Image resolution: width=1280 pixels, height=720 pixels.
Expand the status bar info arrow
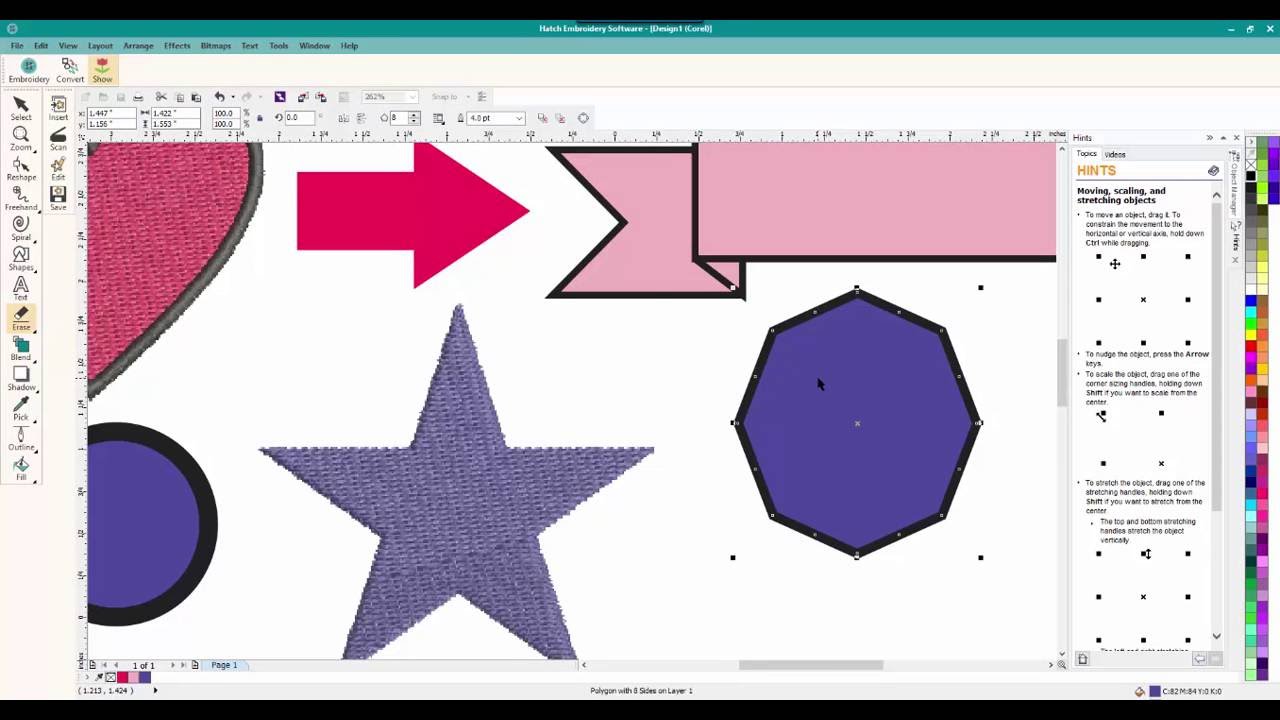[154, 690]
